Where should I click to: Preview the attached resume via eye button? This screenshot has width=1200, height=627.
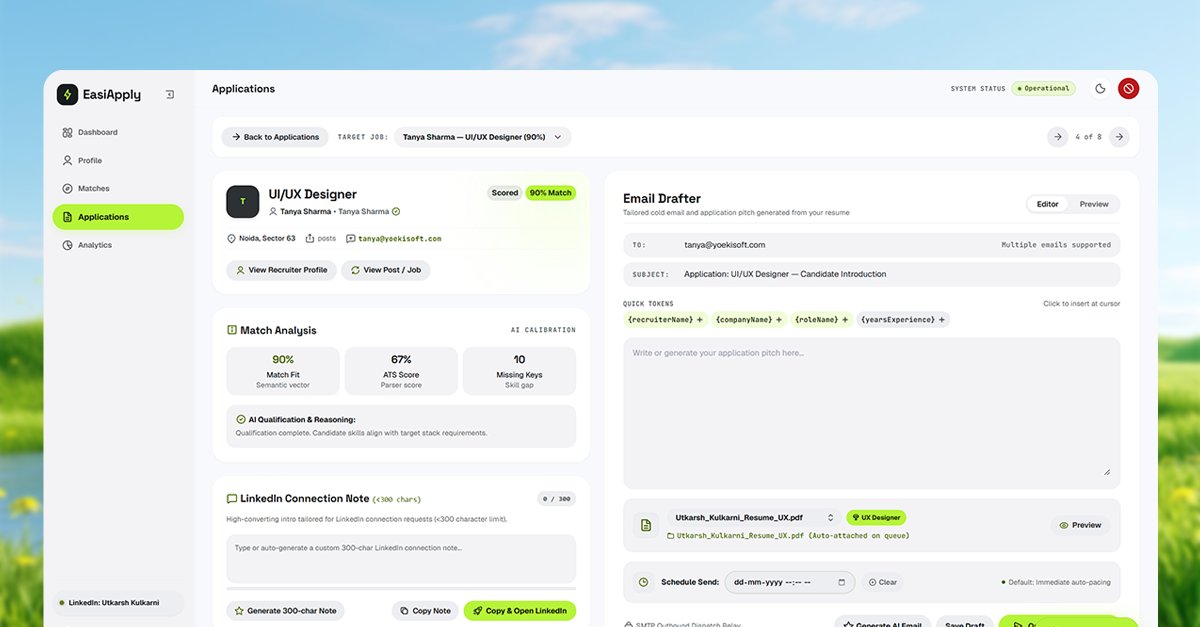(1080, 525)
